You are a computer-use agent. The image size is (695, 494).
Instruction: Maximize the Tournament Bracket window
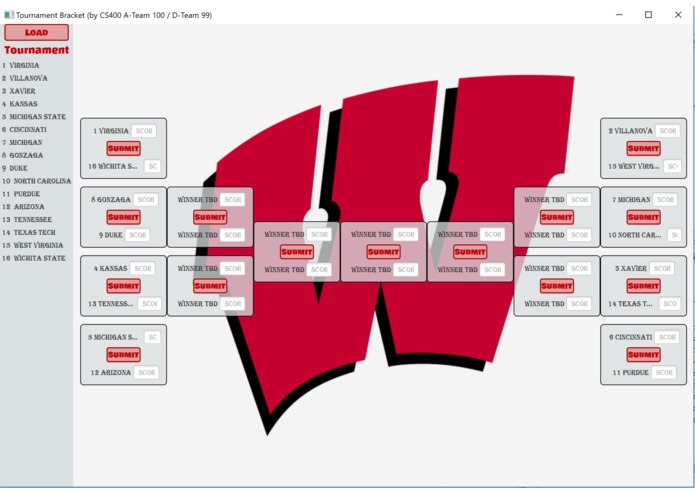(648, 15)
